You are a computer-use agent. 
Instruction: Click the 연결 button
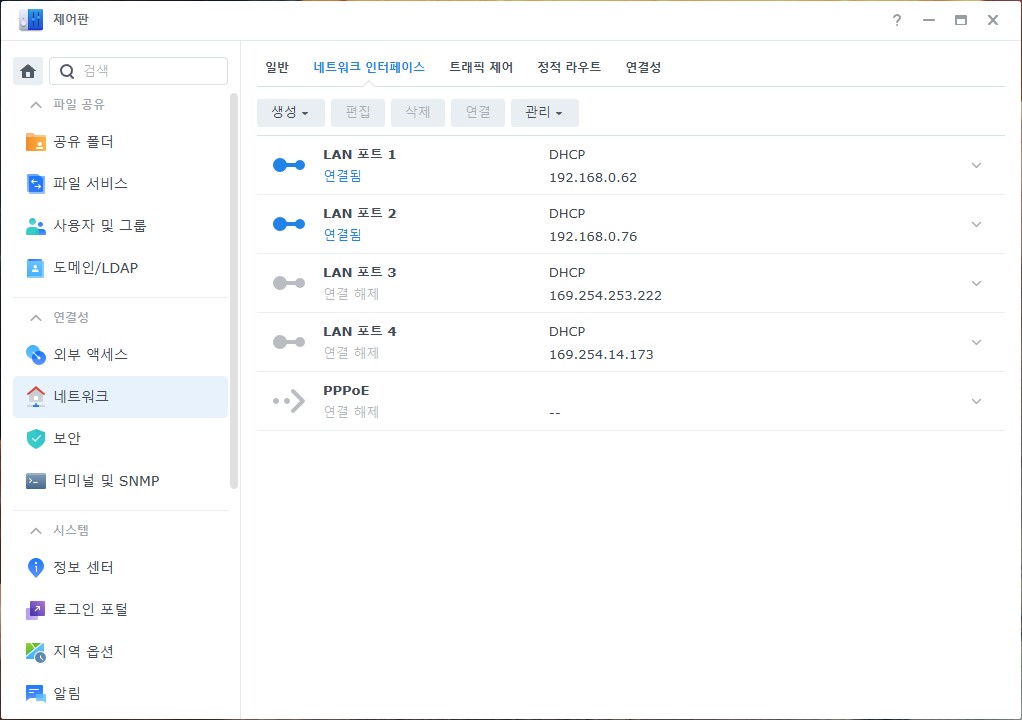coord(478,113)
